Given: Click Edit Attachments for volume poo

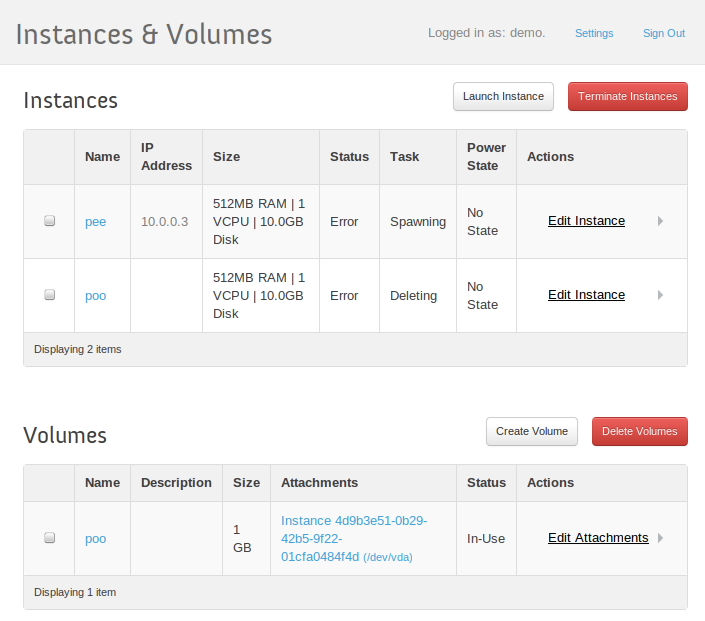Looking at the screenshot, I should click(598, 538).
